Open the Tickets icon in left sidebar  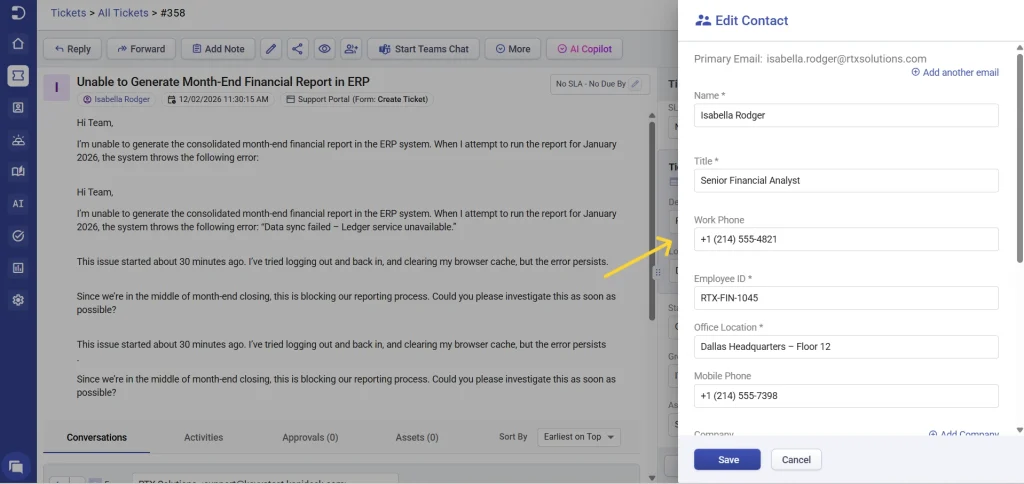pos(18,76)
